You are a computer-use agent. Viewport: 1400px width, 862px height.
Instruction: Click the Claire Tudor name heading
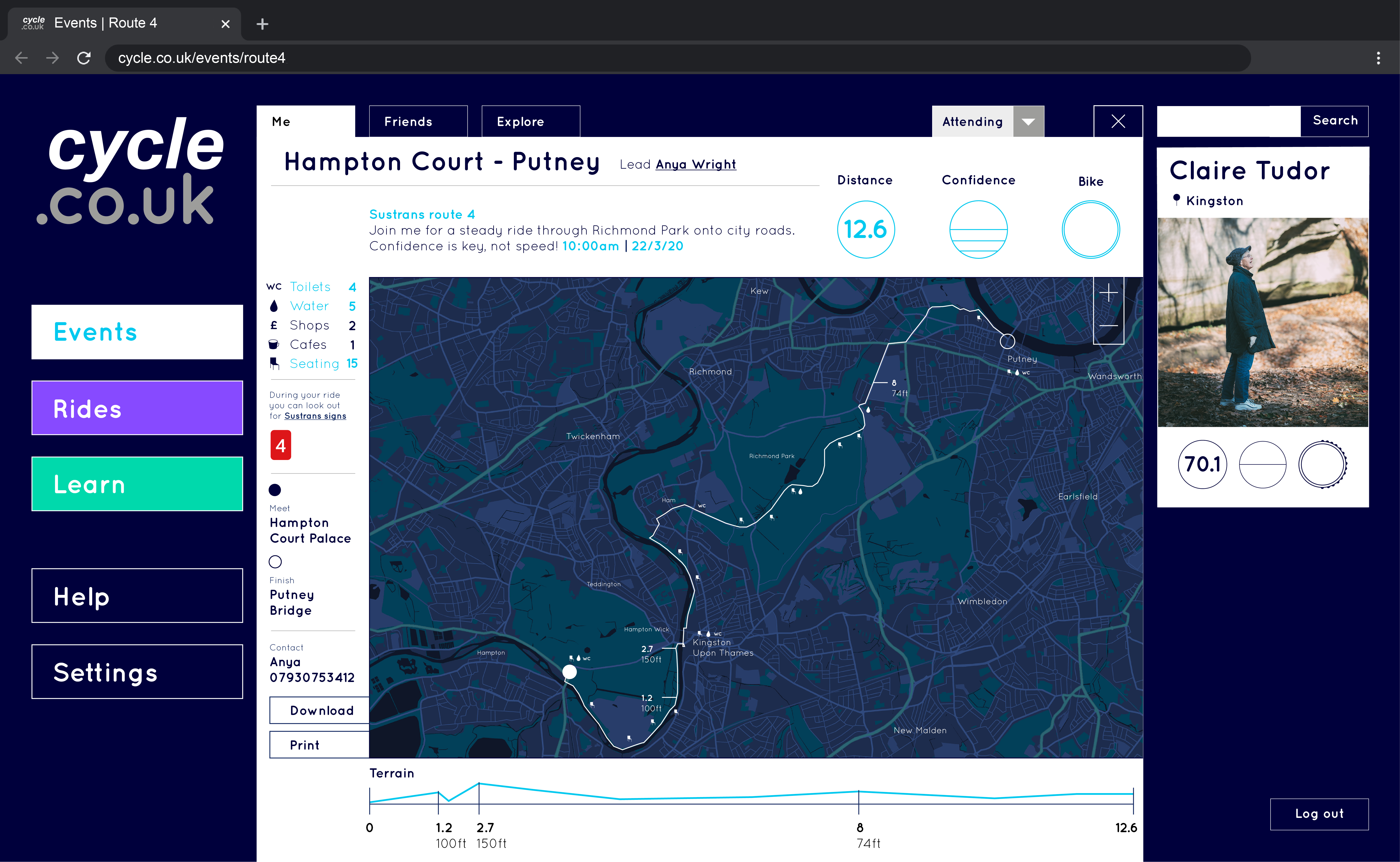1250,171
